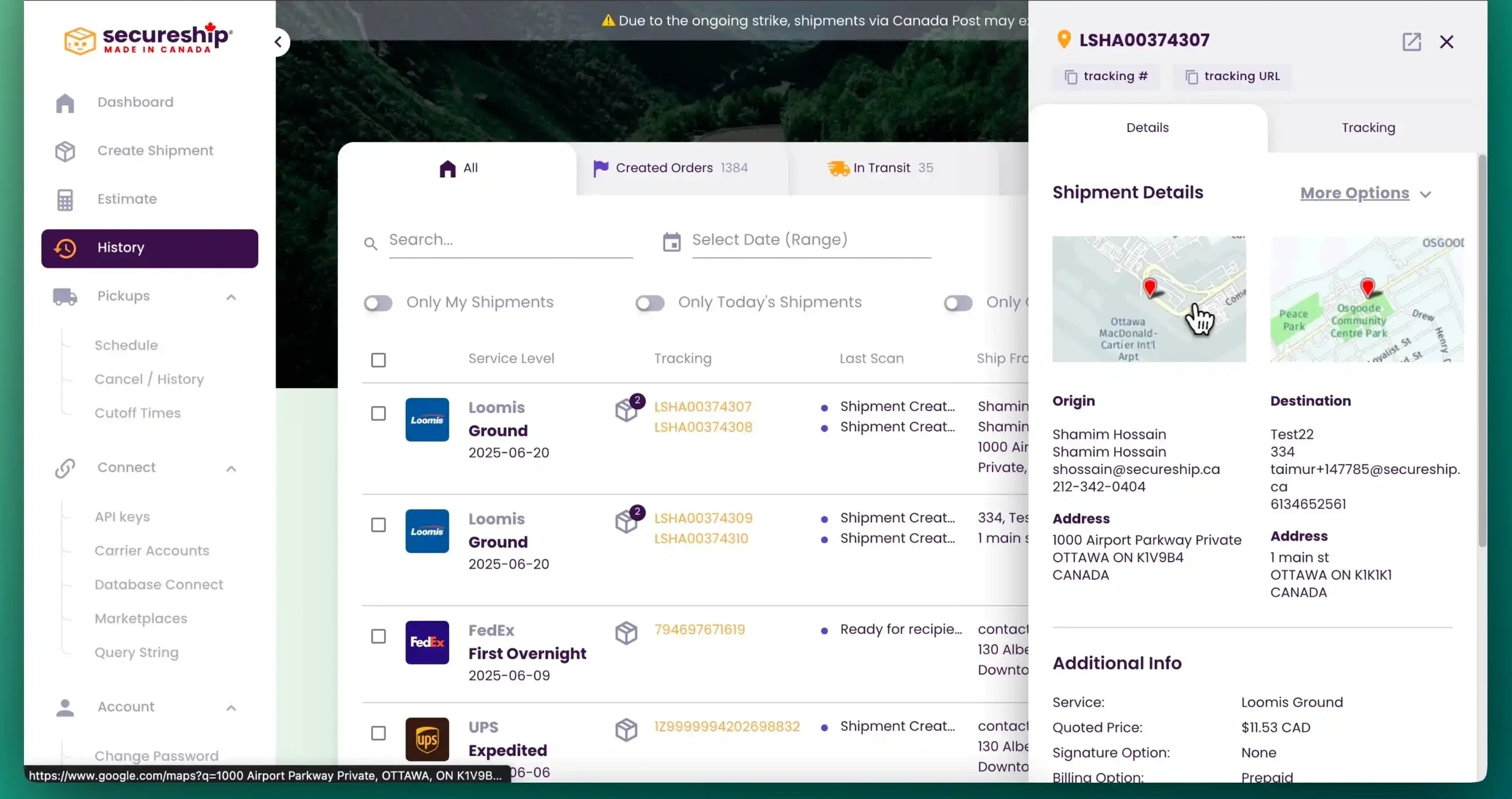Click the destination map thumbnail

click(x=1366, y=299)
